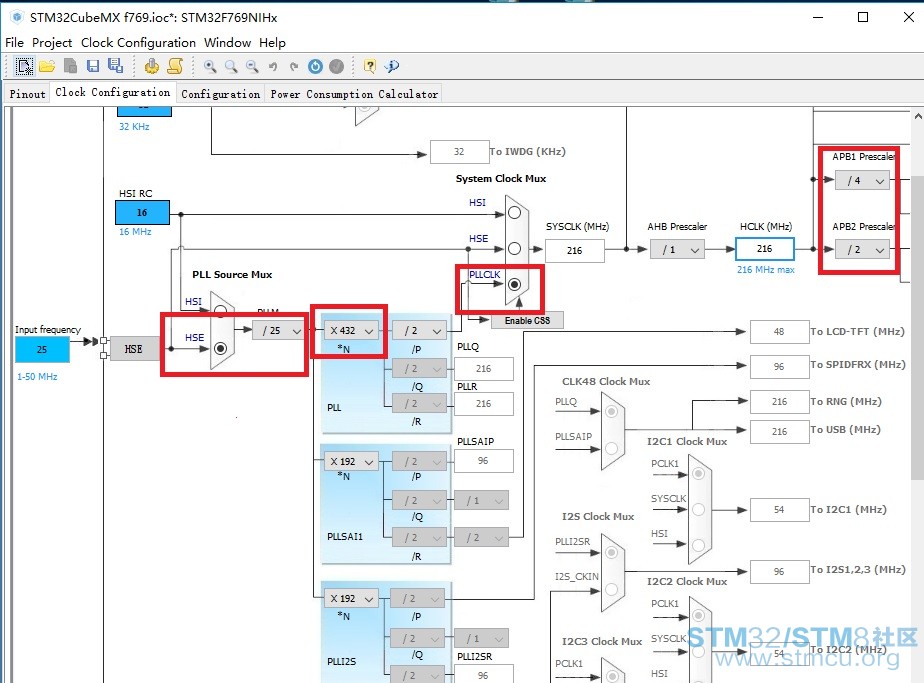924x683 pixels.
Task: Open the PLLSAI1 X 192 multiplier dropdown
Action: click(x=352, y=461)
